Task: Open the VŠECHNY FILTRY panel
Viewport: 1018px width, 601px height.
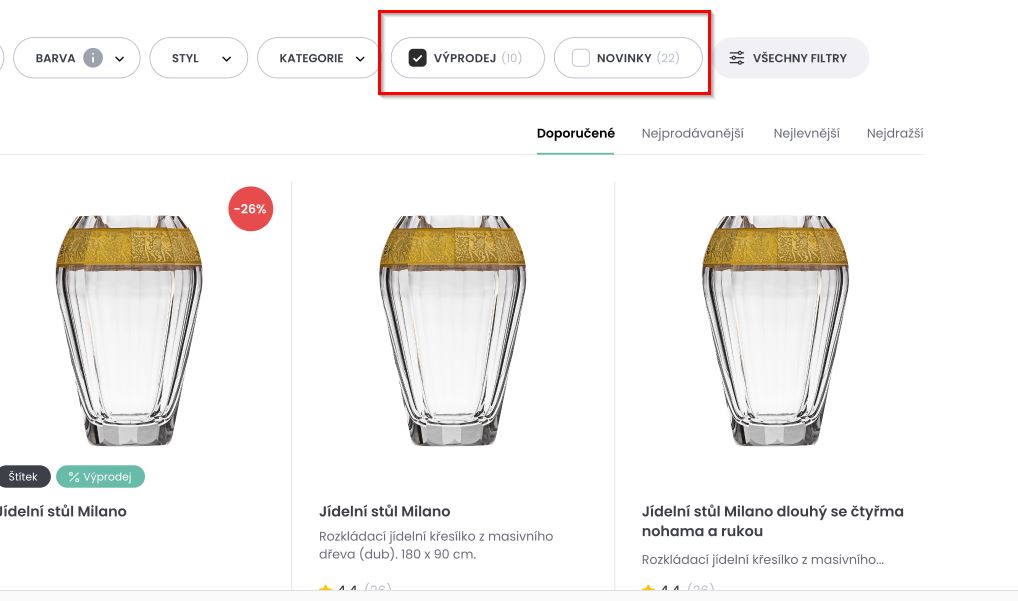Action: 790,57
